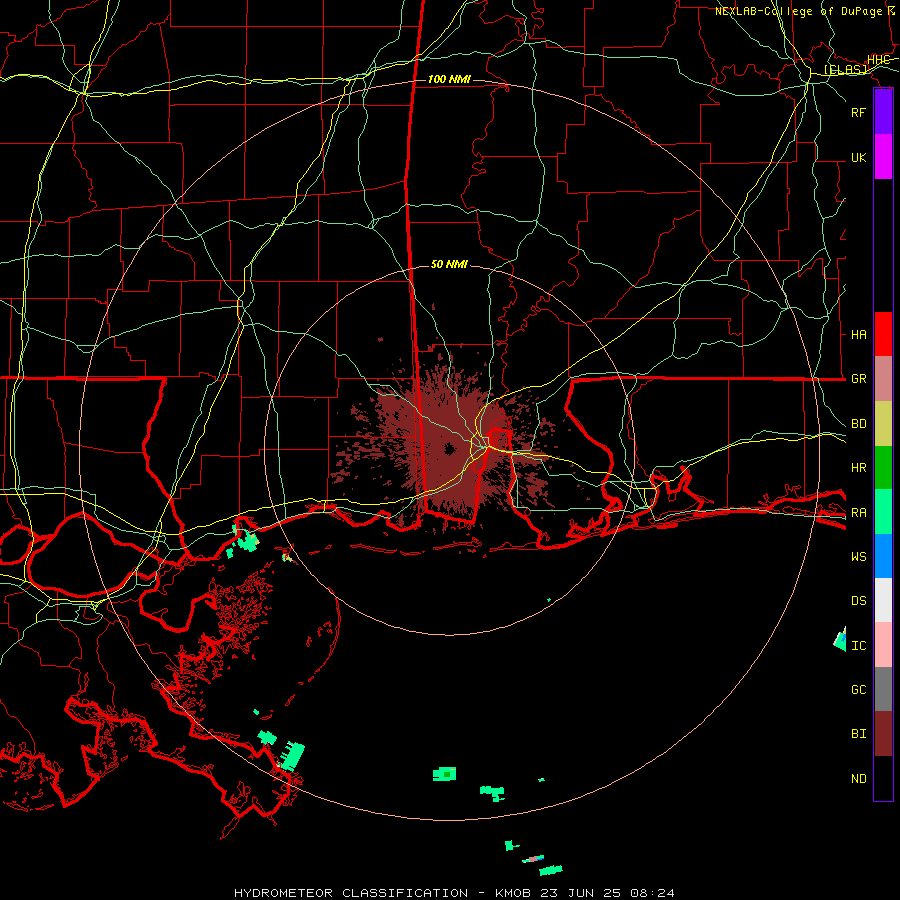Click the blue WS legend swatch
This screenshot has height=900, width=900.
(x=883, y=556)
